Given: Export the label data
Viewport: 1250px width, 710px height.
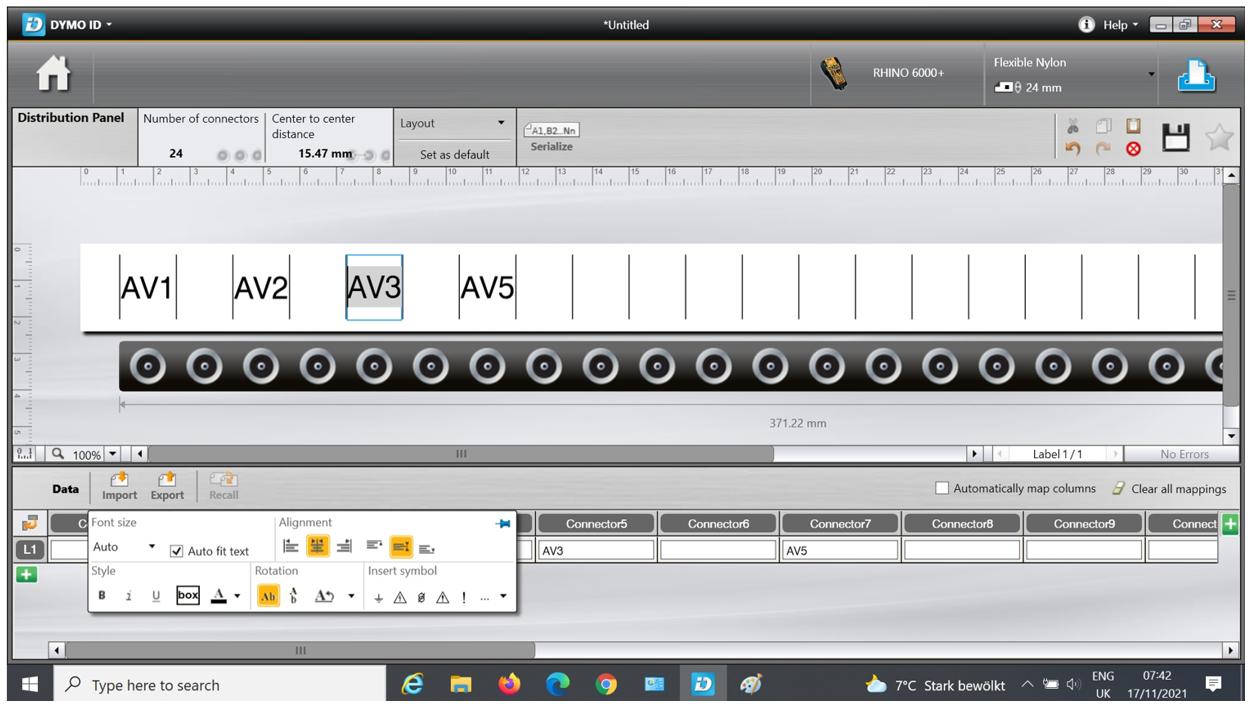Looking at the screenshot, I should (x=167, y=487).
